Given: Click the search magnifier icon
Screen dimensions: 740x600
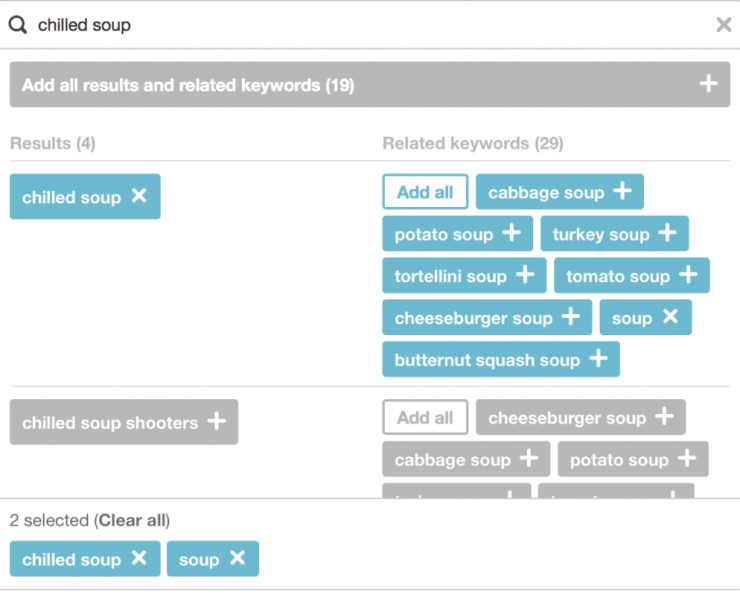Looking at the screenshot, I should (18, 25).
